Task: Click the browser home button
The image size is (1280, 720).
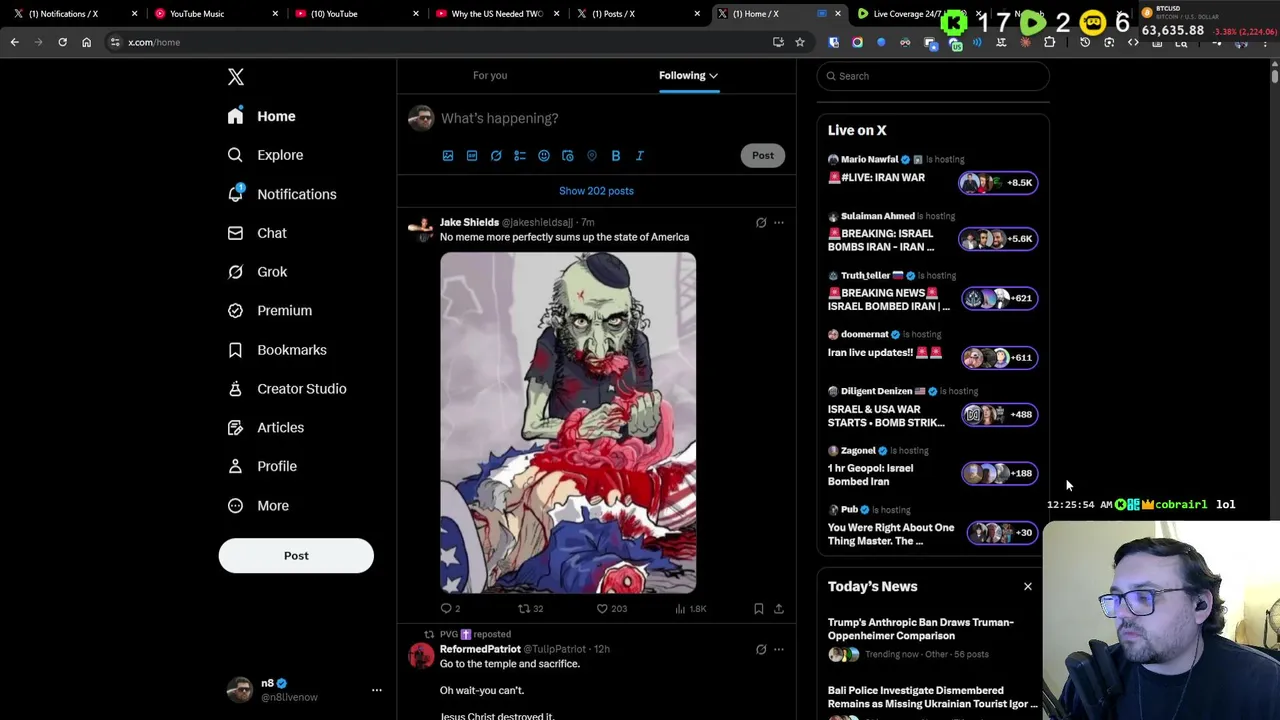Action: (86, 42)
